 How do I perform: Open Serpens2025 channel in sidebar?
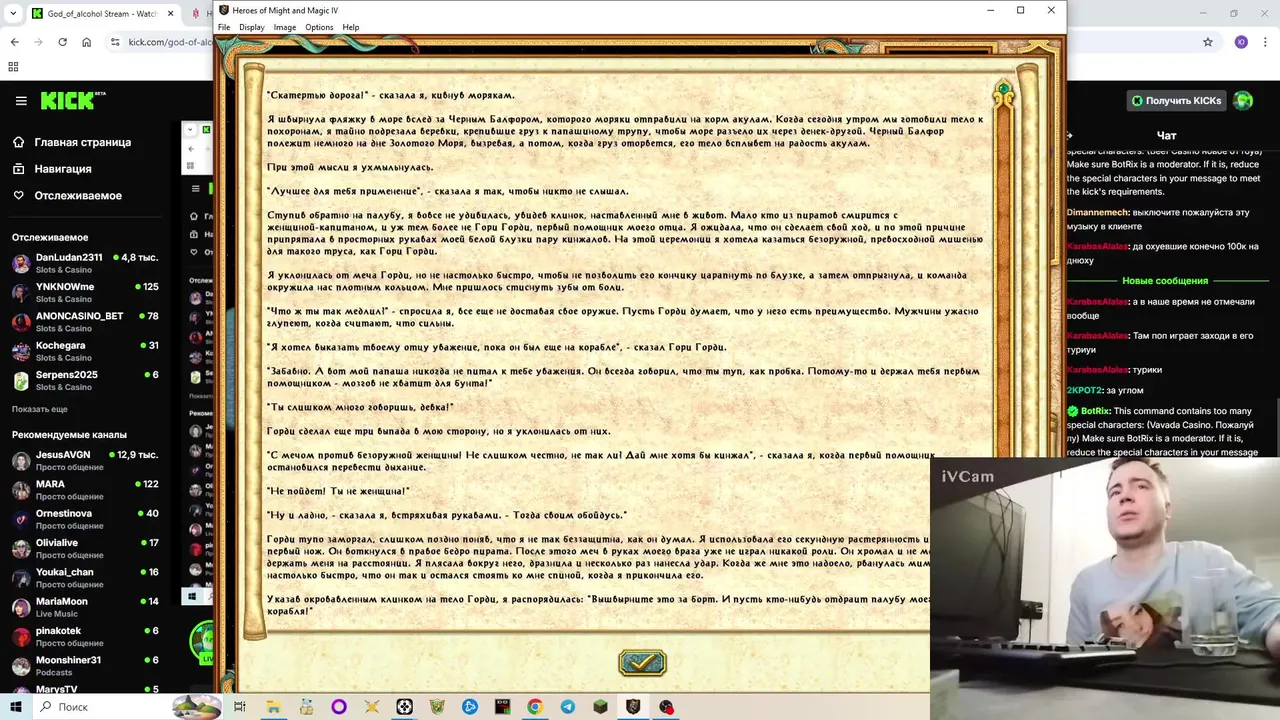coord(86,381)
